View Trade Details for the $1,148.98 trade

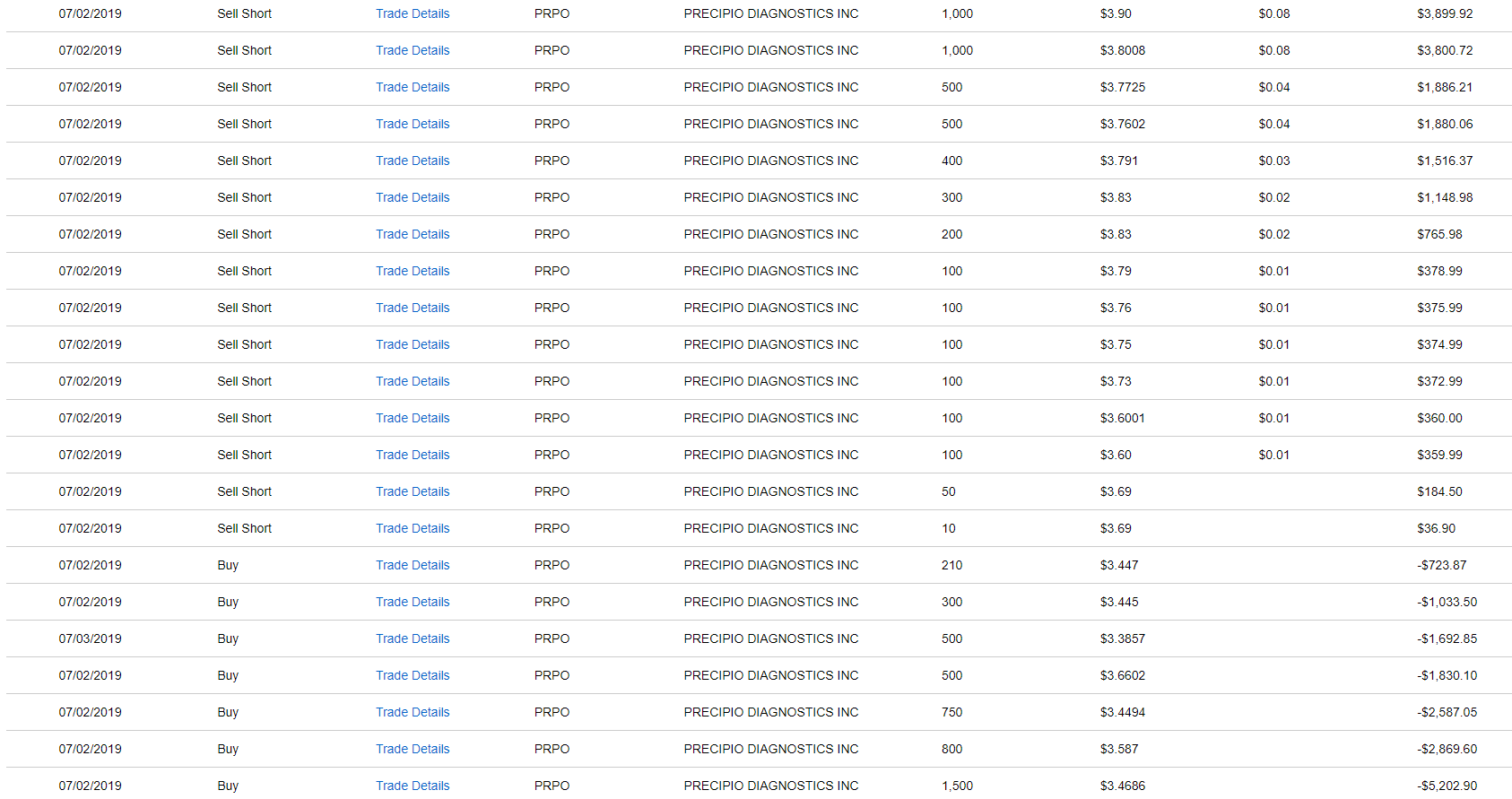(413, 197)
